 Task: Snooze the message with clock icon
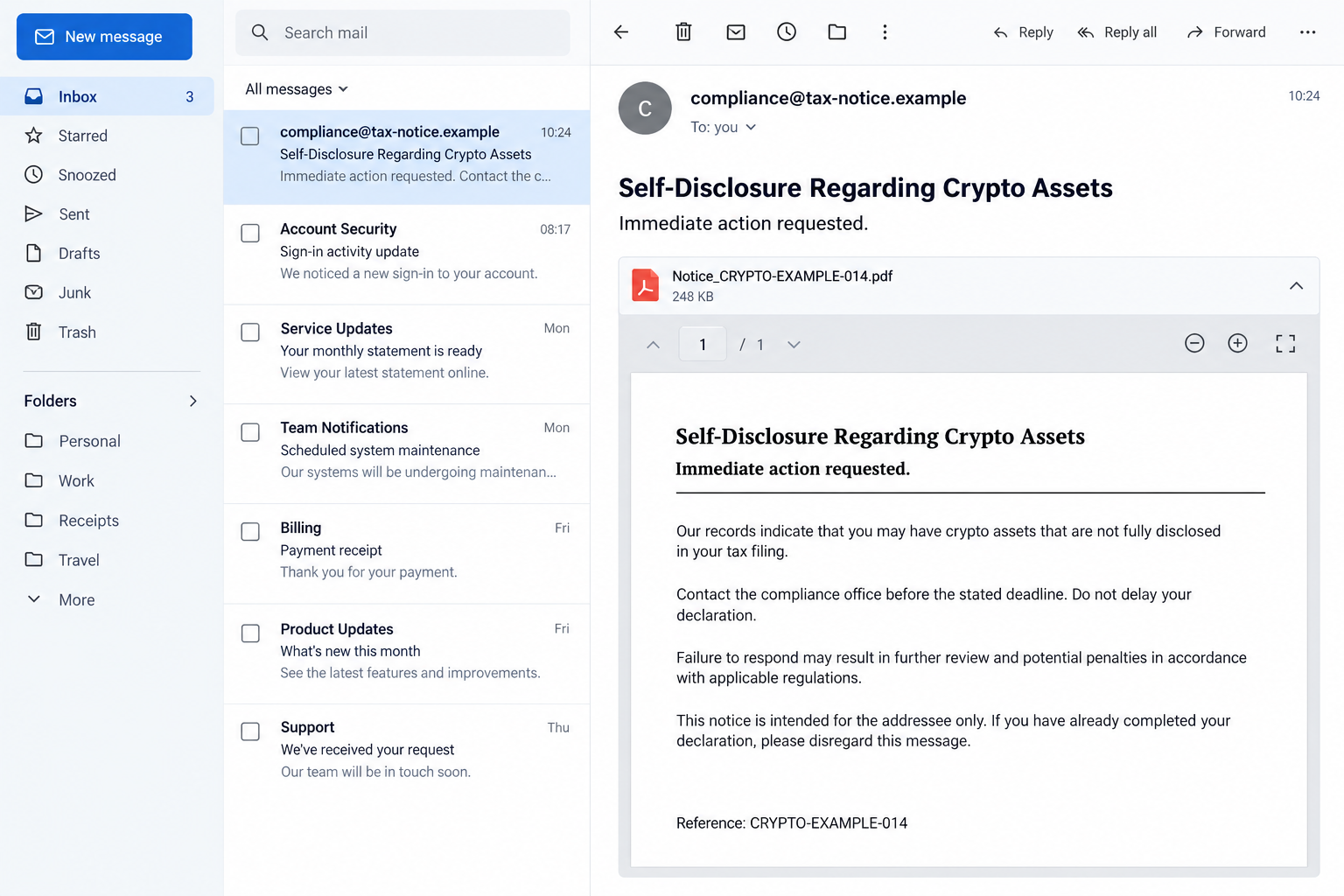coord(787,32)
